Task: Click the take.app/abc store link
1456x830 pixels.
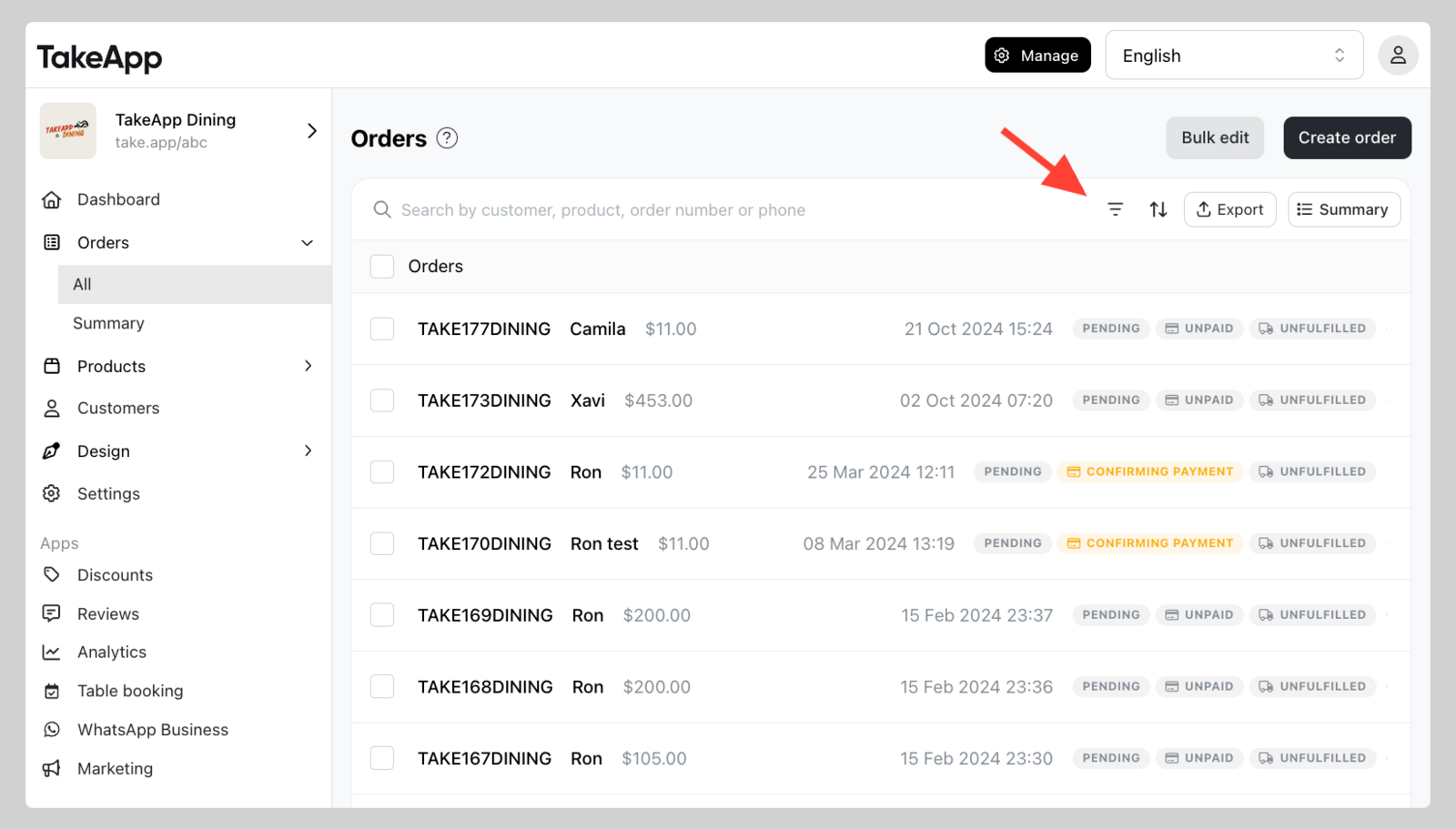Action: tap(161, 142)
